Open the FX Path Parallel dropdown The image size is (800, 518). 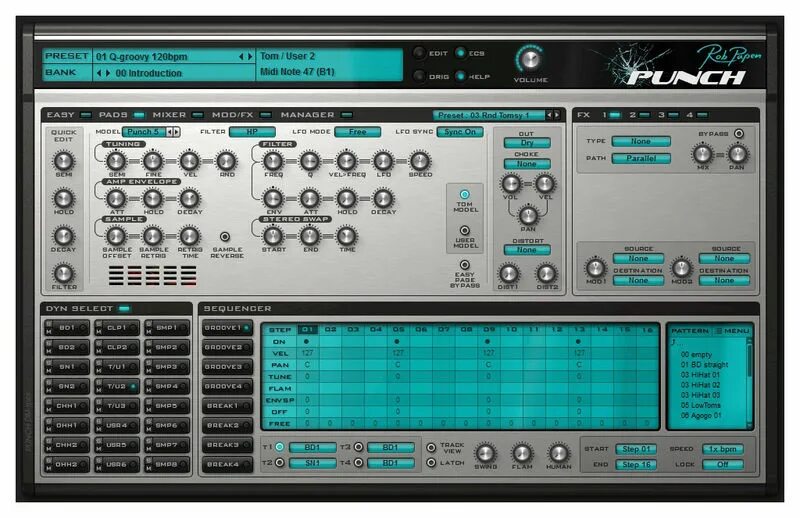(x=641, y=158)
